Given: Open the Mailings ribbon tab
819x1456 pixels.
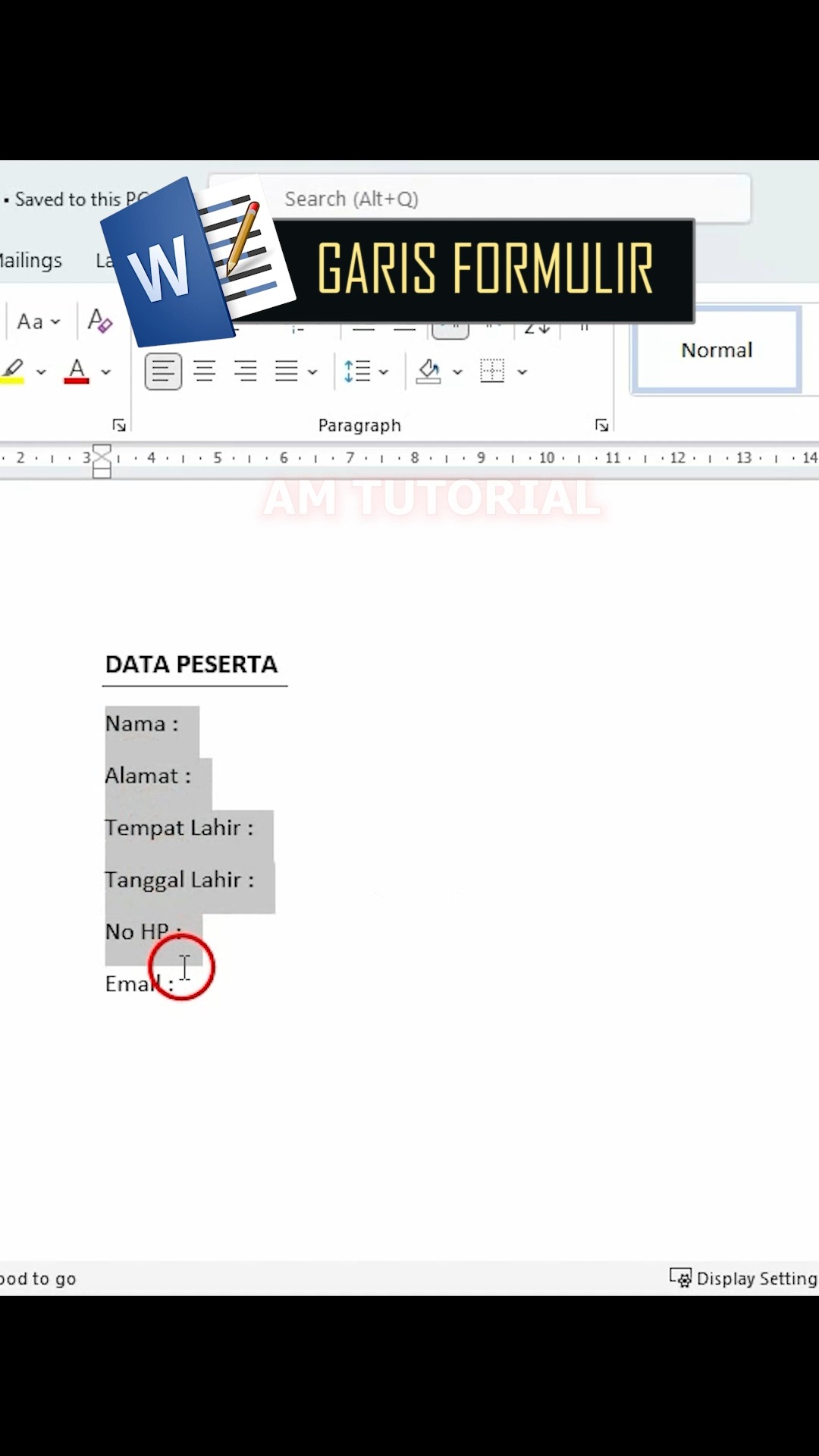Looking at the screenshot, I should [31, 261].
